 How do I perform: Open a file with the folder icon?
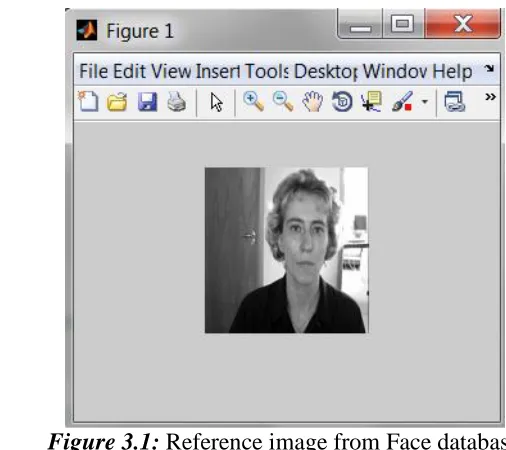(x=117, y=102)
